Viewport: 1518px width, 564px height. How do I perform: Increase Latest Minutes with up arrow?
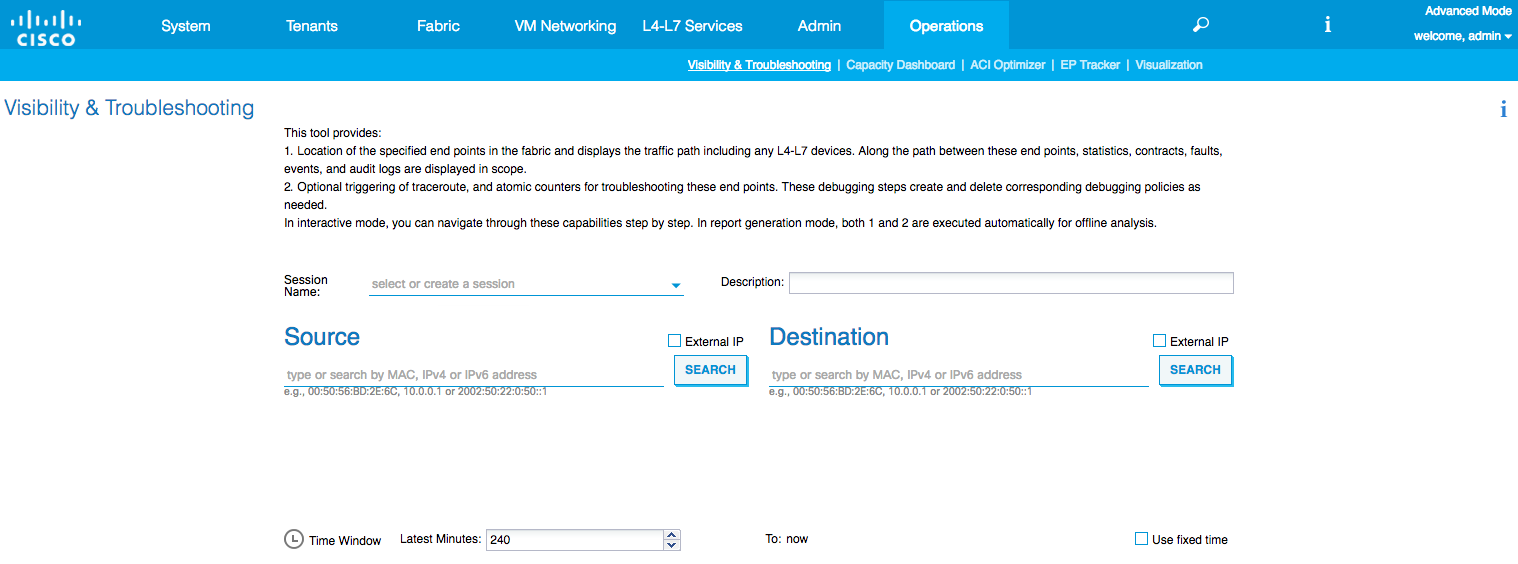(x=672, y=535)
